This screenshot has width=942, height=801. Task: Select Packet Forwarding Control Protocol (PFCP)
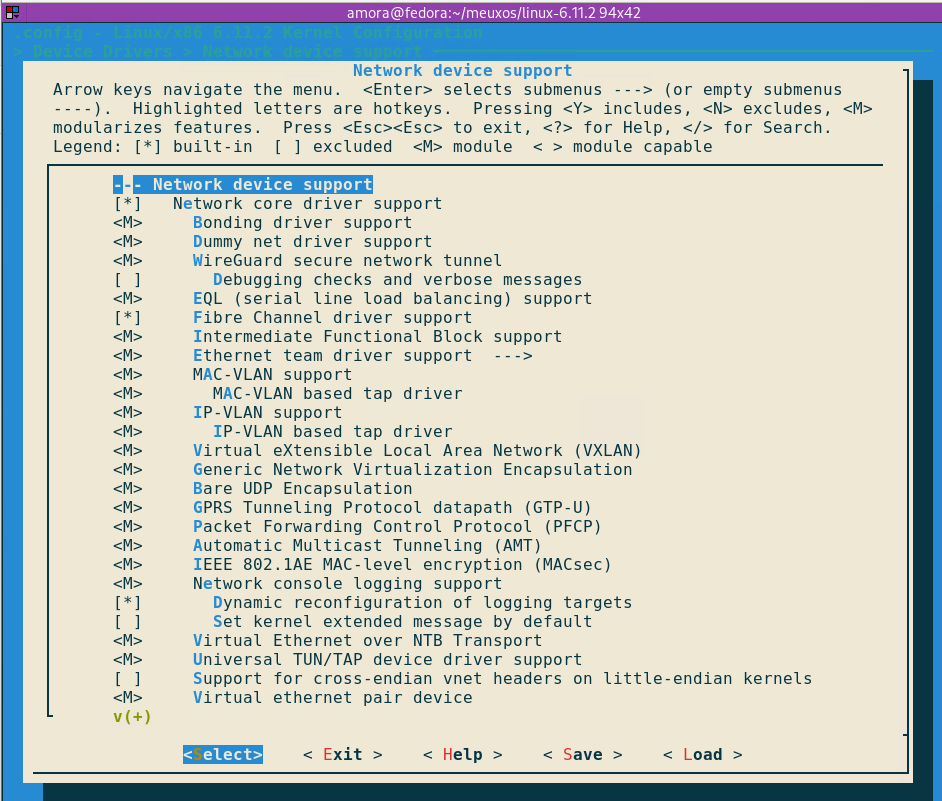click(397, 527)
